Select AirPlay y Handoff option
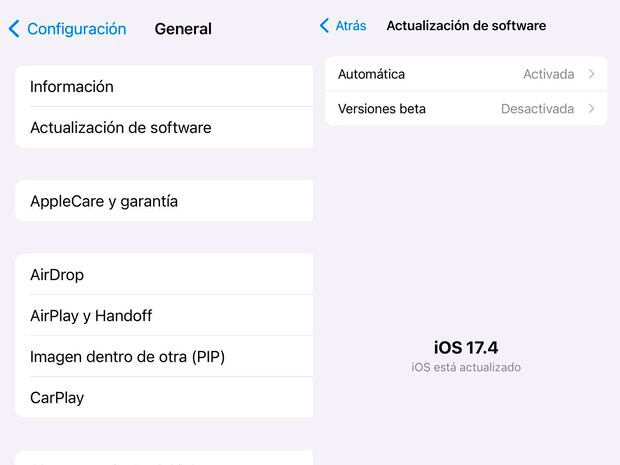The image size is (620, 465). click(x=164, y=316)
